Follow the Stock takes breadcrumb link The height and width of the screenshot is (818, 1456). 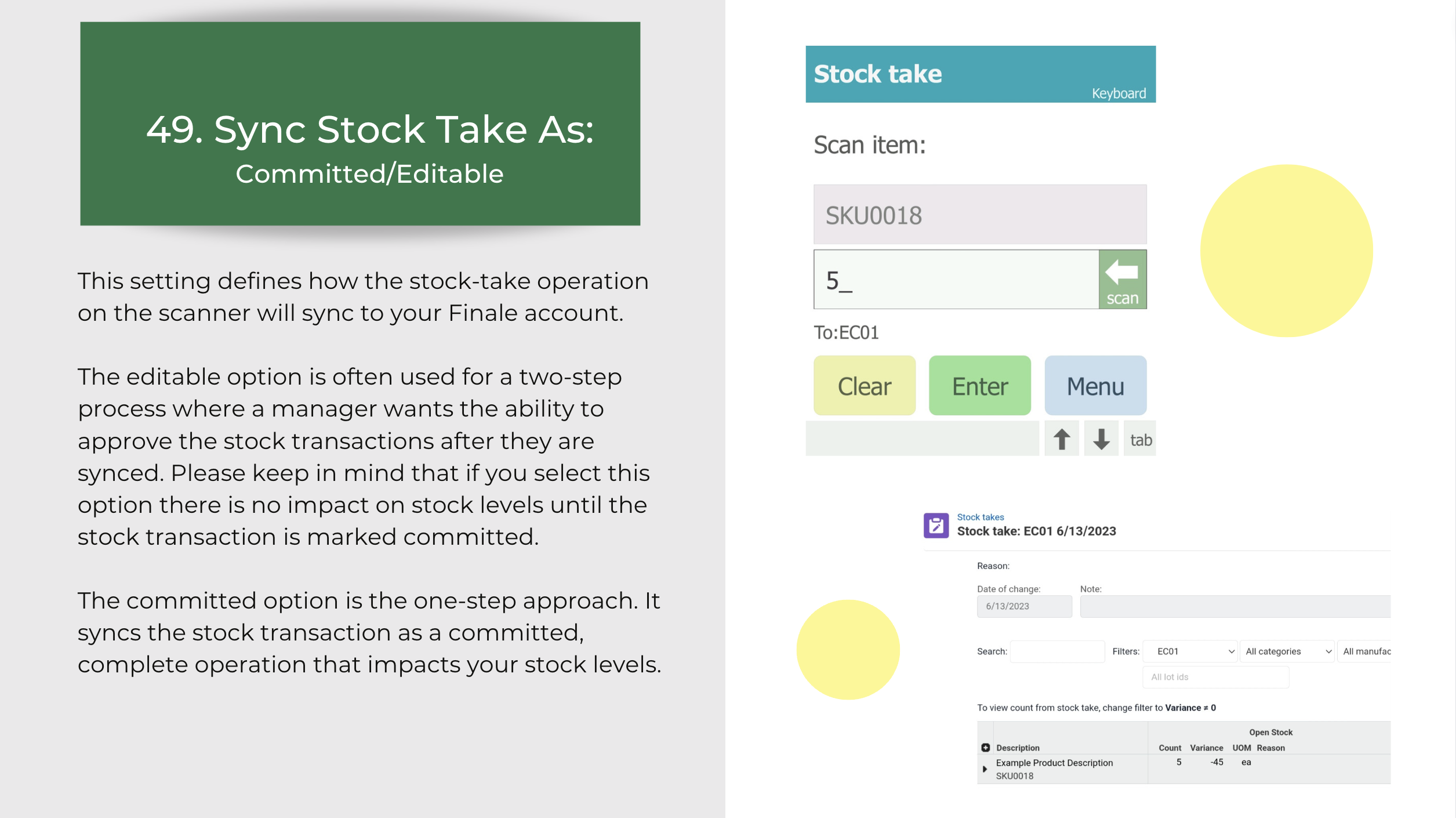[x=980, y=517]
